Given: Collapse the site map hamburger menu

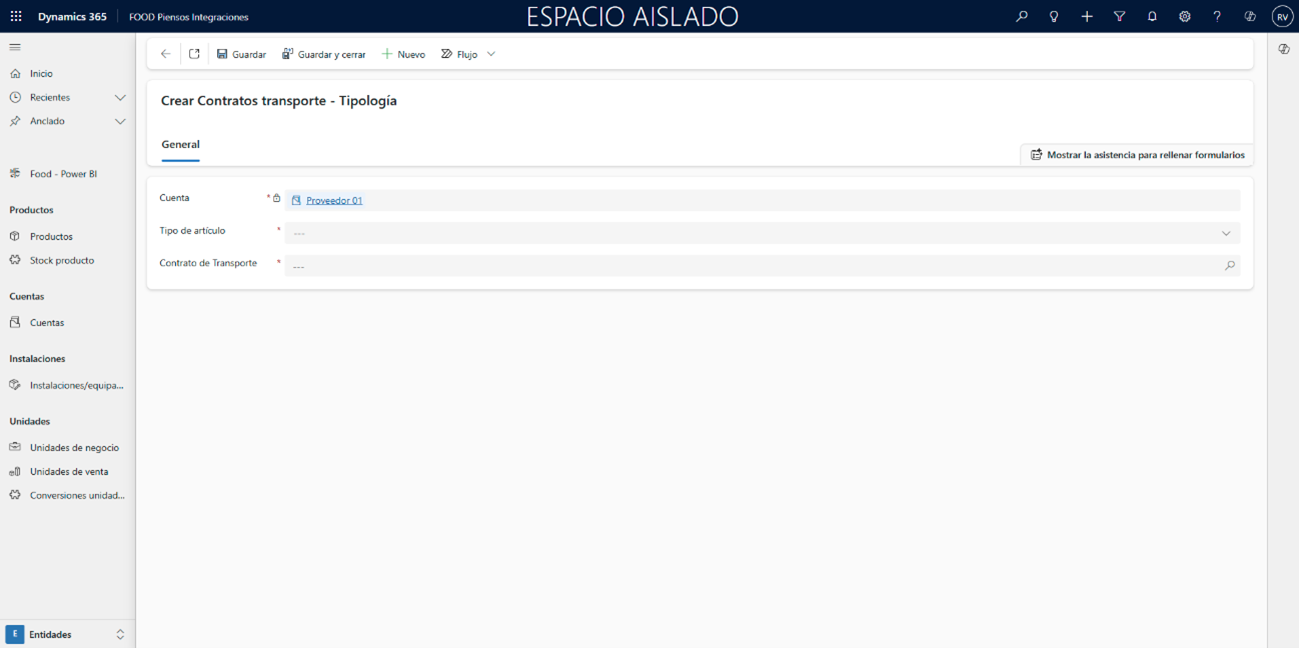Looking at the screenshot, I should (15, 47).
